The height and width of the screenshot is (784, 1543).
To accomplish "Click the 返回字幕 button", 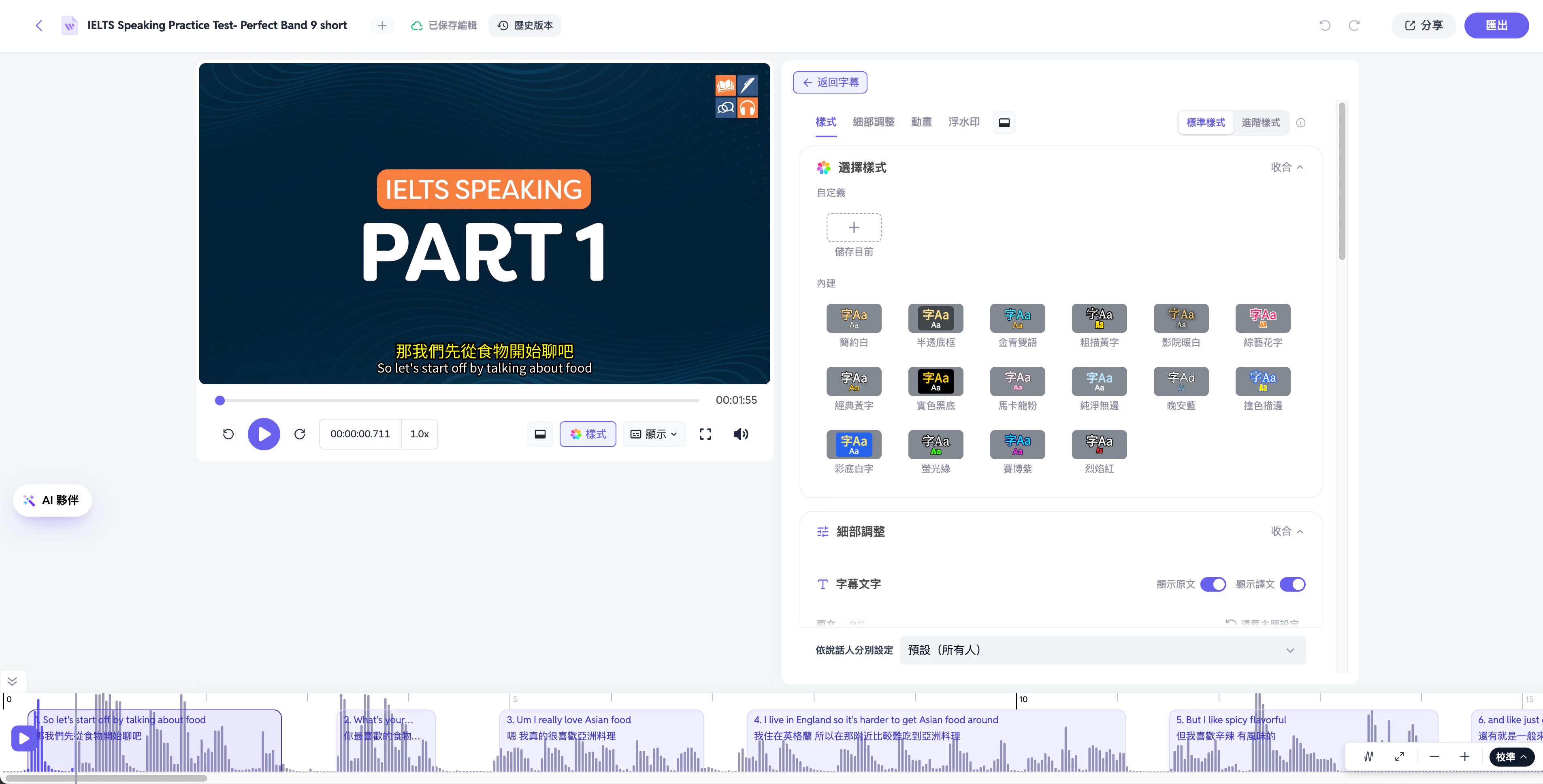I will click(x=830, y=82).
